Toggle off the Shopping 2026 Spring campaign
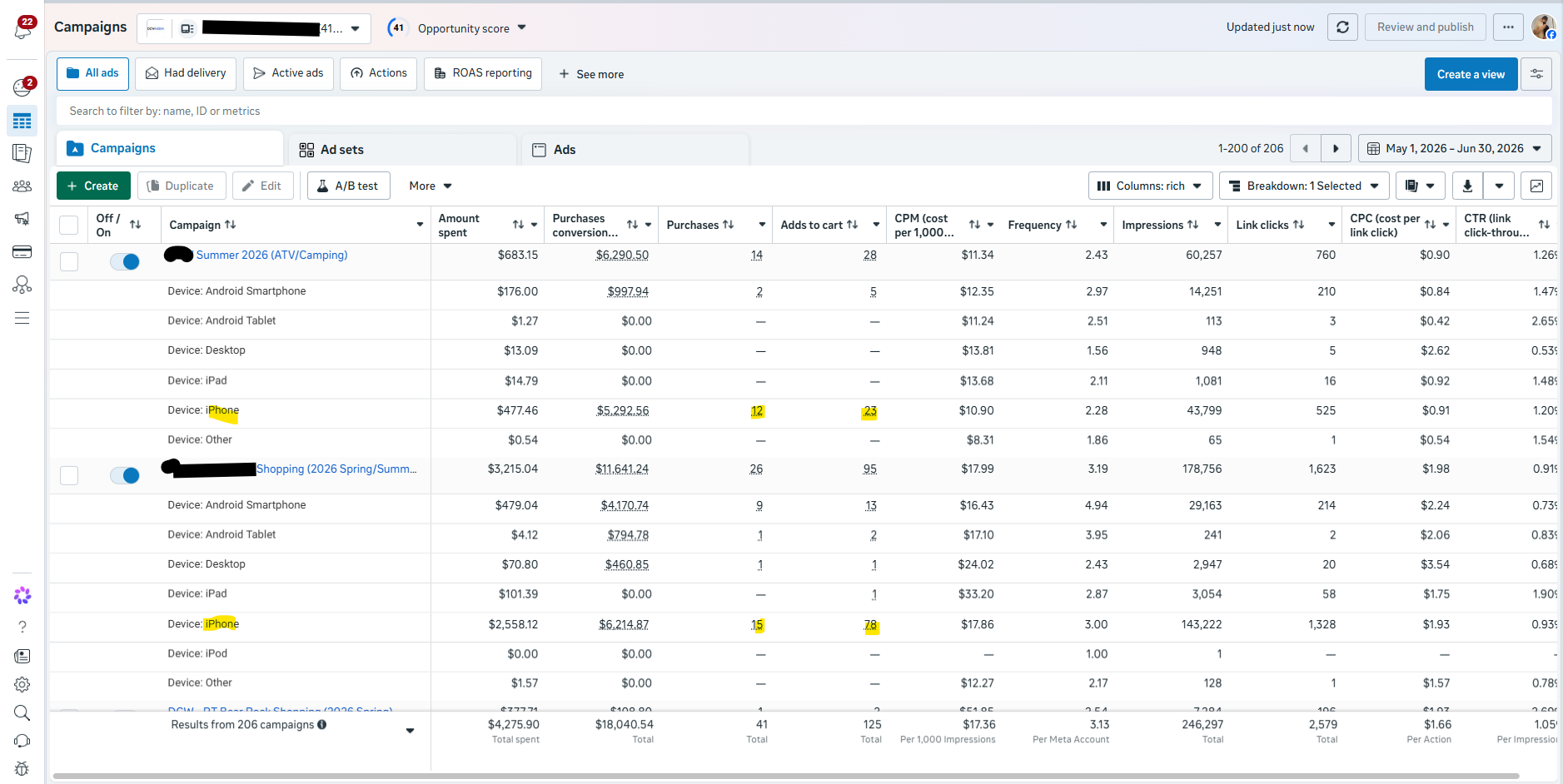This screenshot has width=1563, height=784. pos(125,475)
